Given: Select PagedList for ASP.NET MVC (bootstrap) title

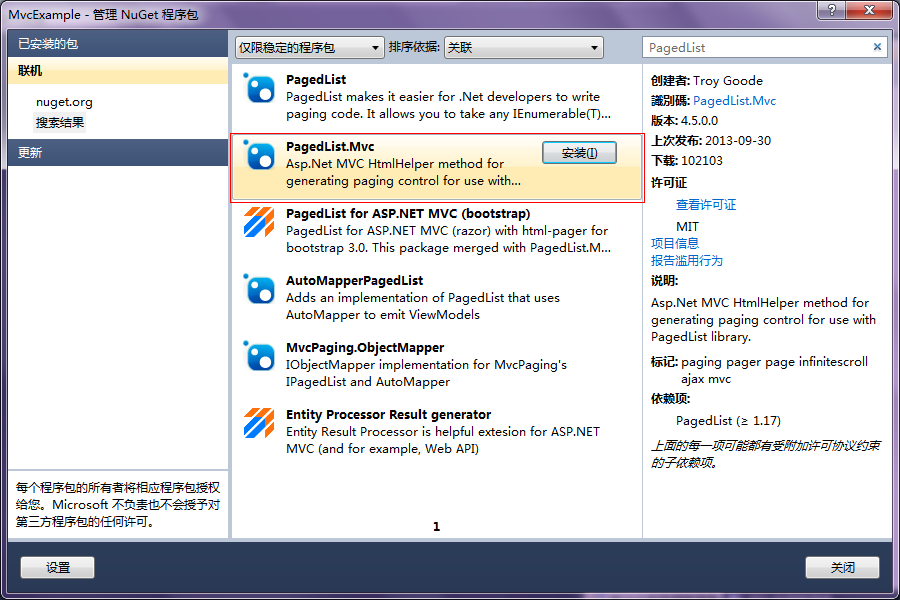Looking at the screenshot, I should 408,214.
